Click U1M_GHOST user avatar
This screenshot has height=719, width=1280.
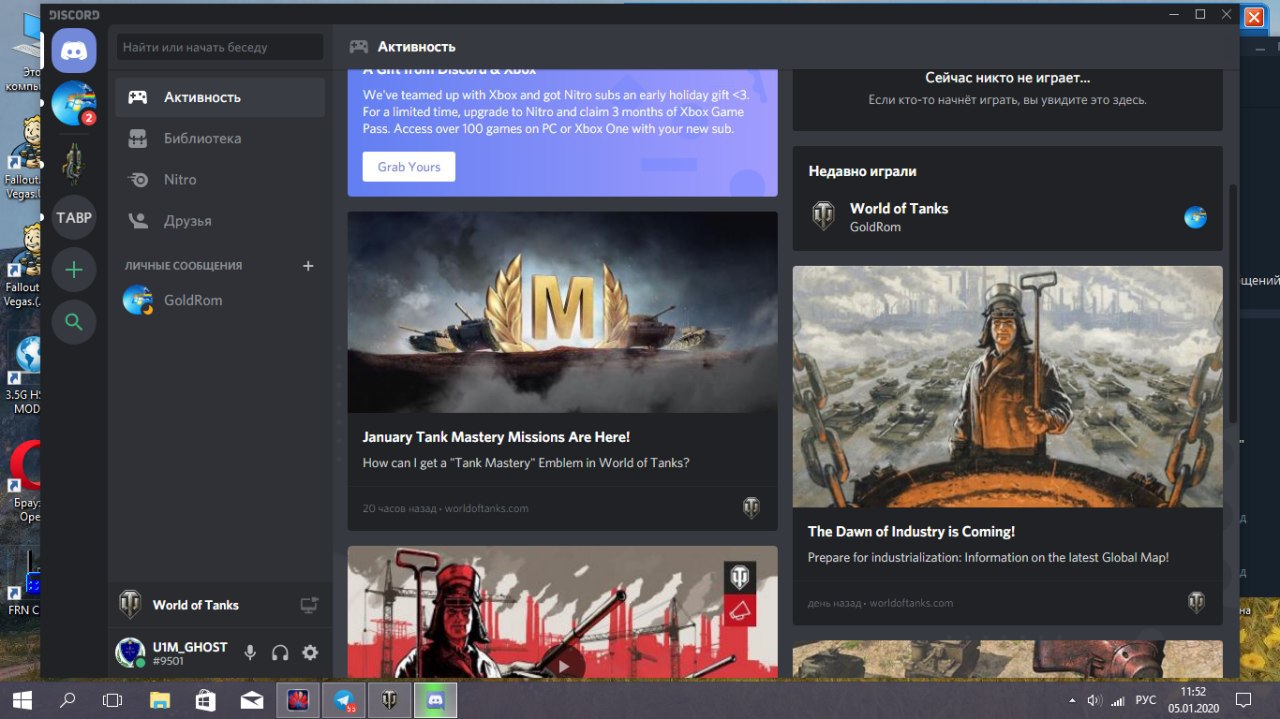click(x=130, y=652)
